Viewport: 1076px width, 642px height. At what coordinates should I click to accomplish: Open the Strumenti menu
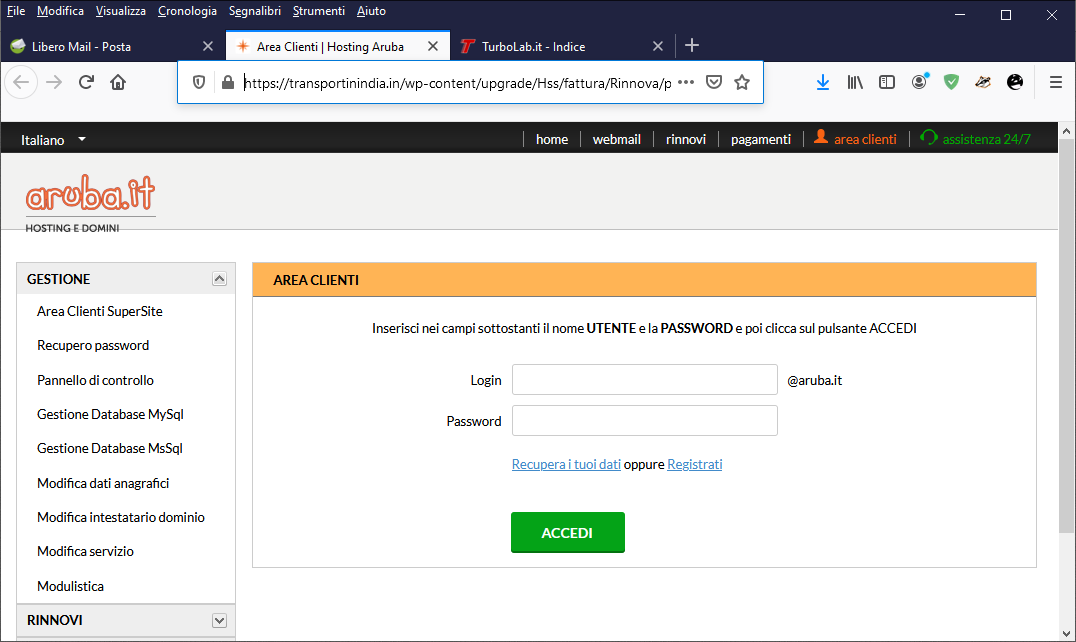point(318,11)
